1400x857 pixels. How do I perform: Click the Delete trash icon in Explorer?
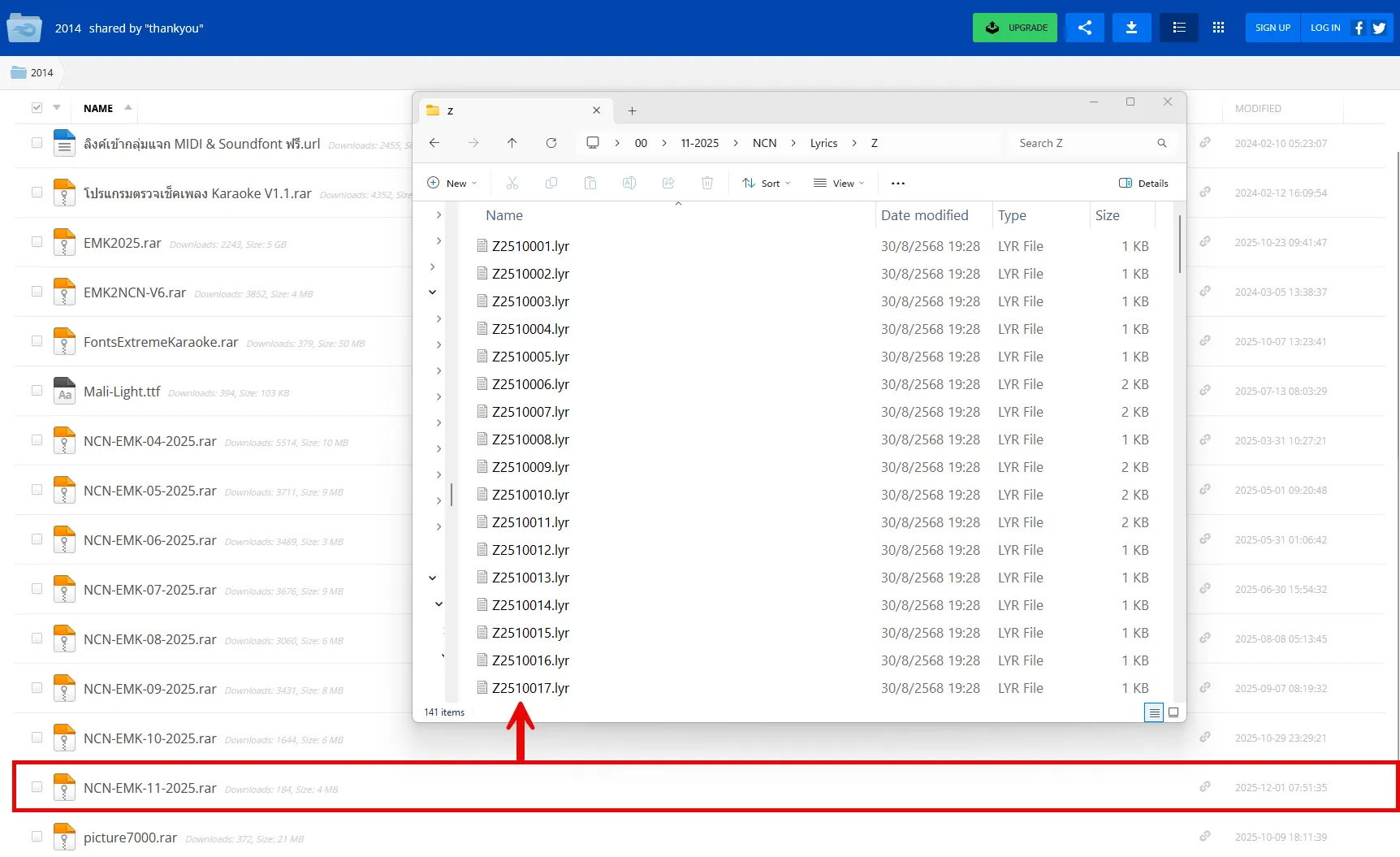707,183
